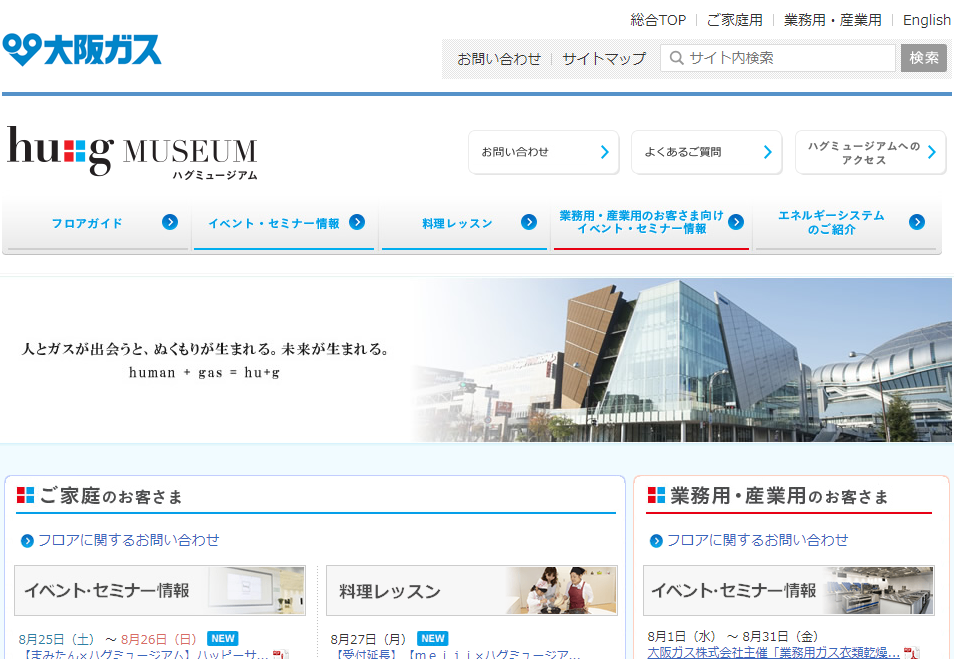The image size is (954, 659).
Task: Go to 総合TOP link
Action: (658, 20)
